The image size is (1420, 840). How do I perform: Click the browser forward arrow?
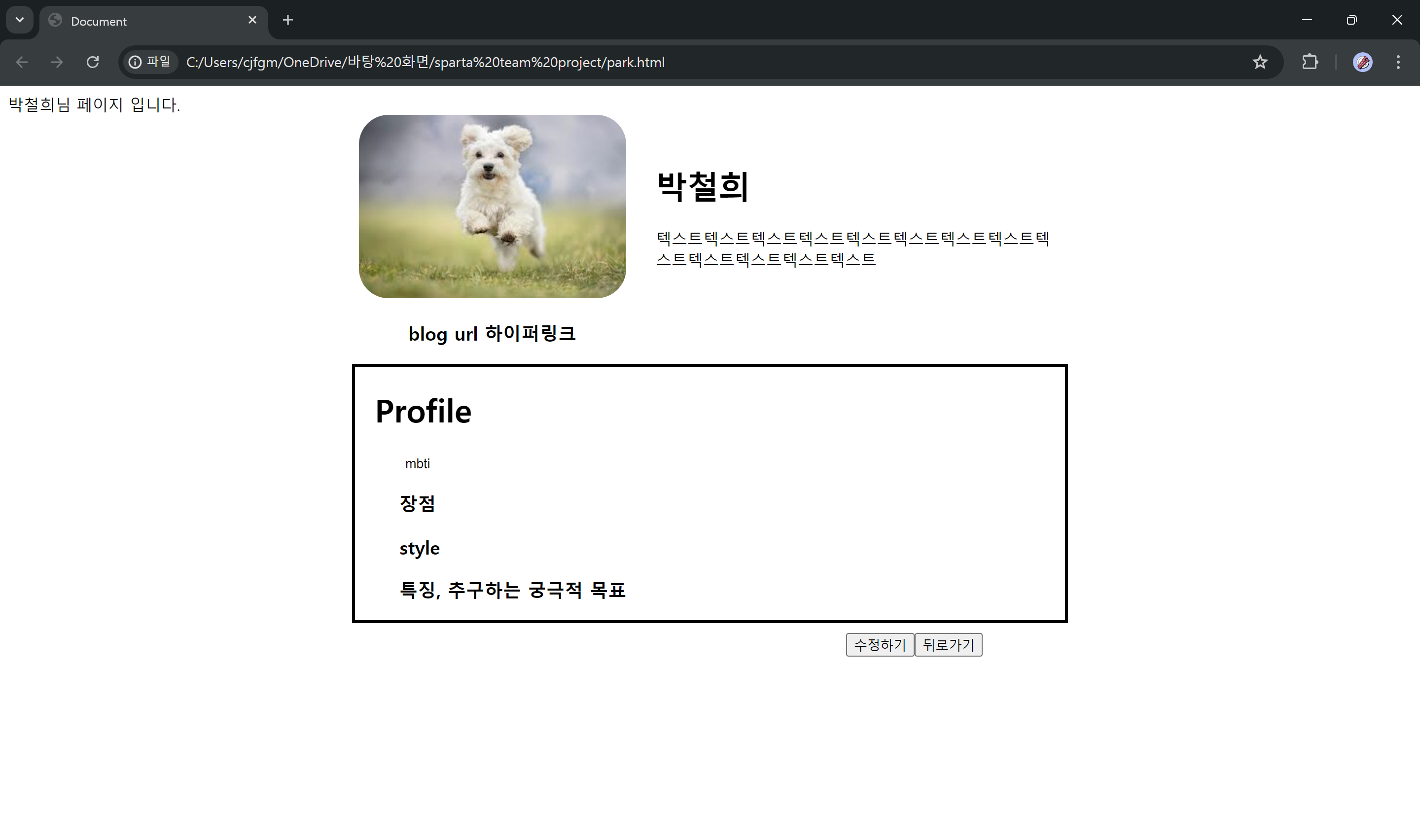57,62
